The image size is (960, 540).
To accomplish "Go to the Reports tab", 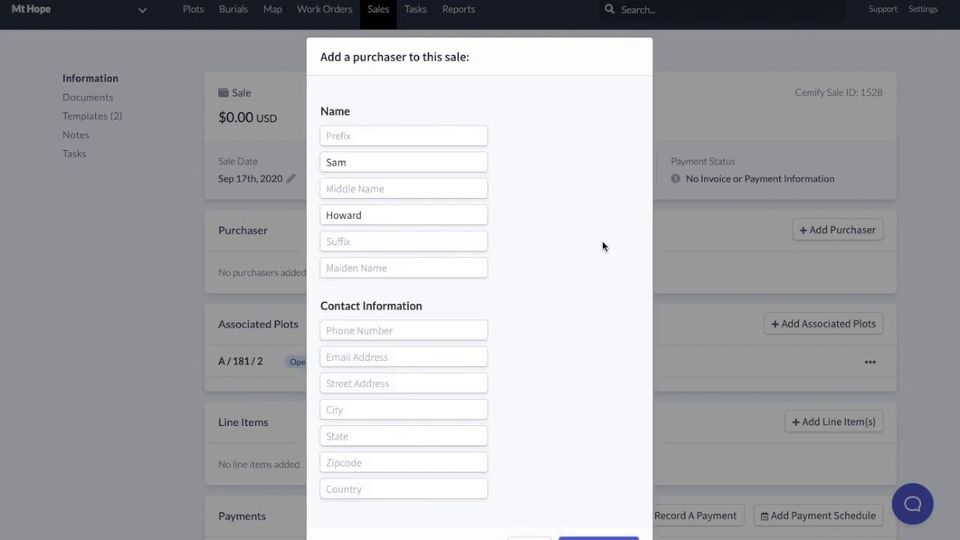I will (458, 10).
